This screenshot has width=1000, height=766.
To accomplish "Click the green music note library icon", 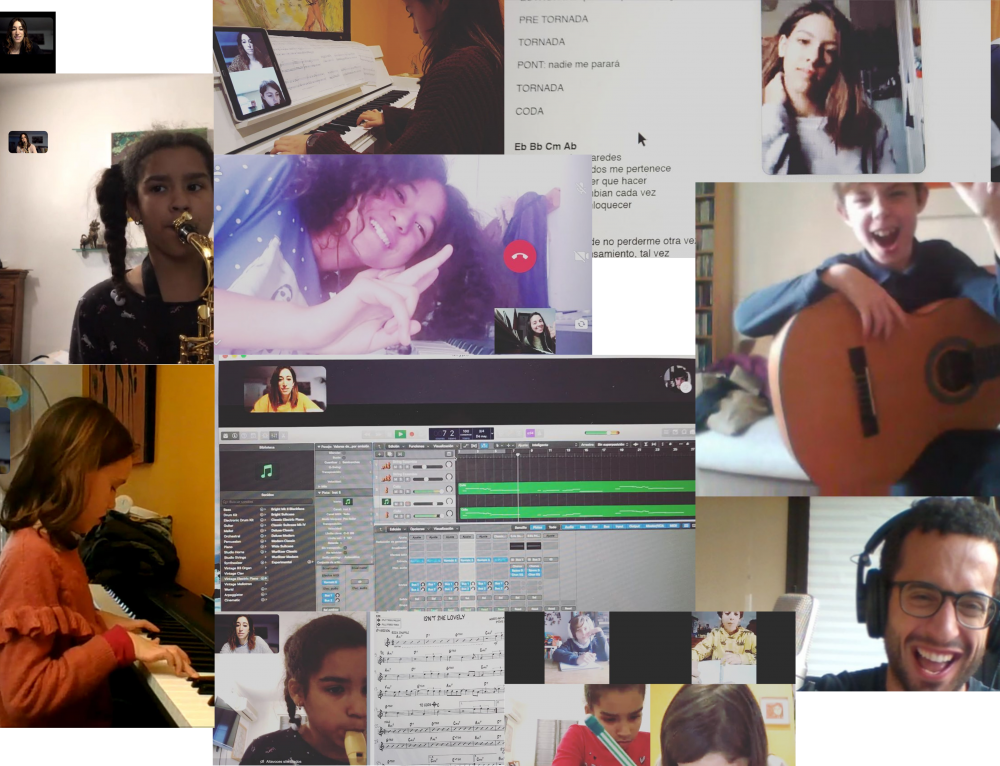I will (265, 470).
